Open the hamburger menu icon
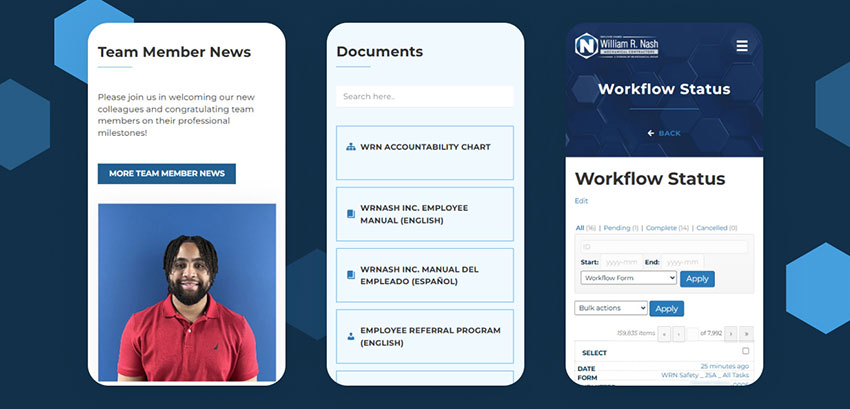Image resolution: width=850 pixels, height=409 pixels. [x=741, y=46]
